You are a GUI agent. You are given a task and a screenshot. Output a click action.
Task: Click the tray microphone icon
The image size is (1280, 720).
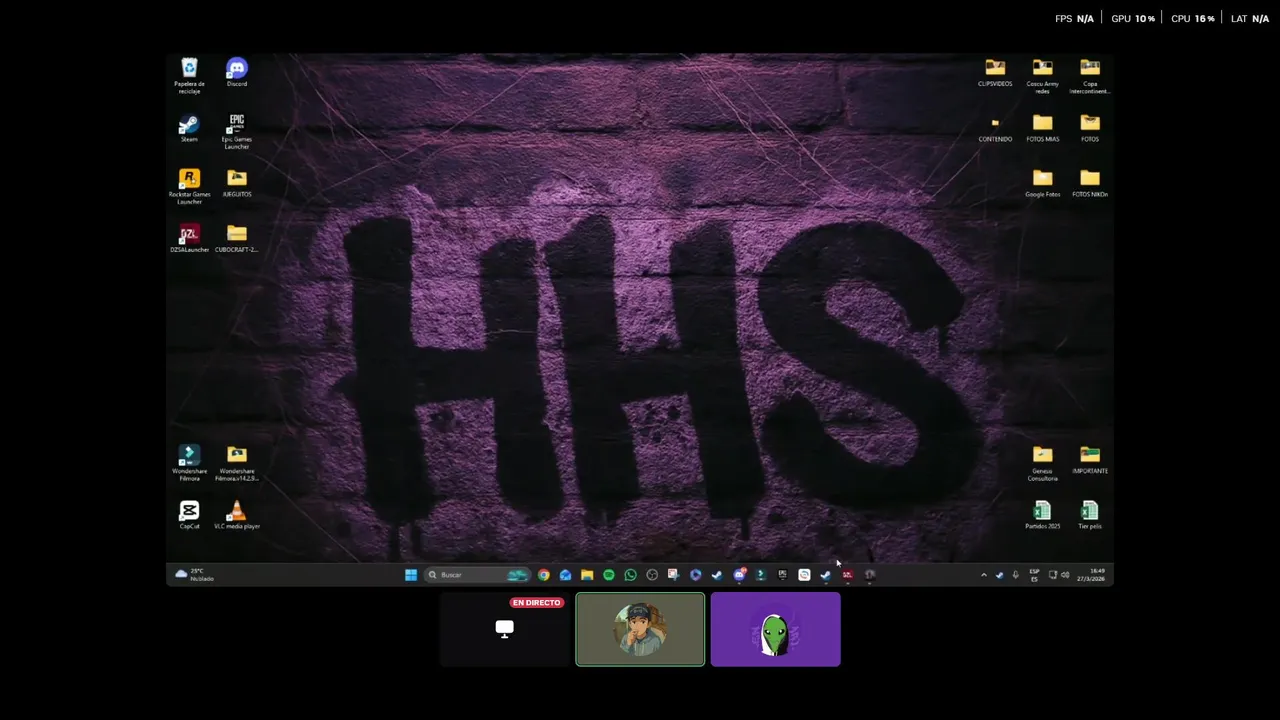coord(1016,575)
